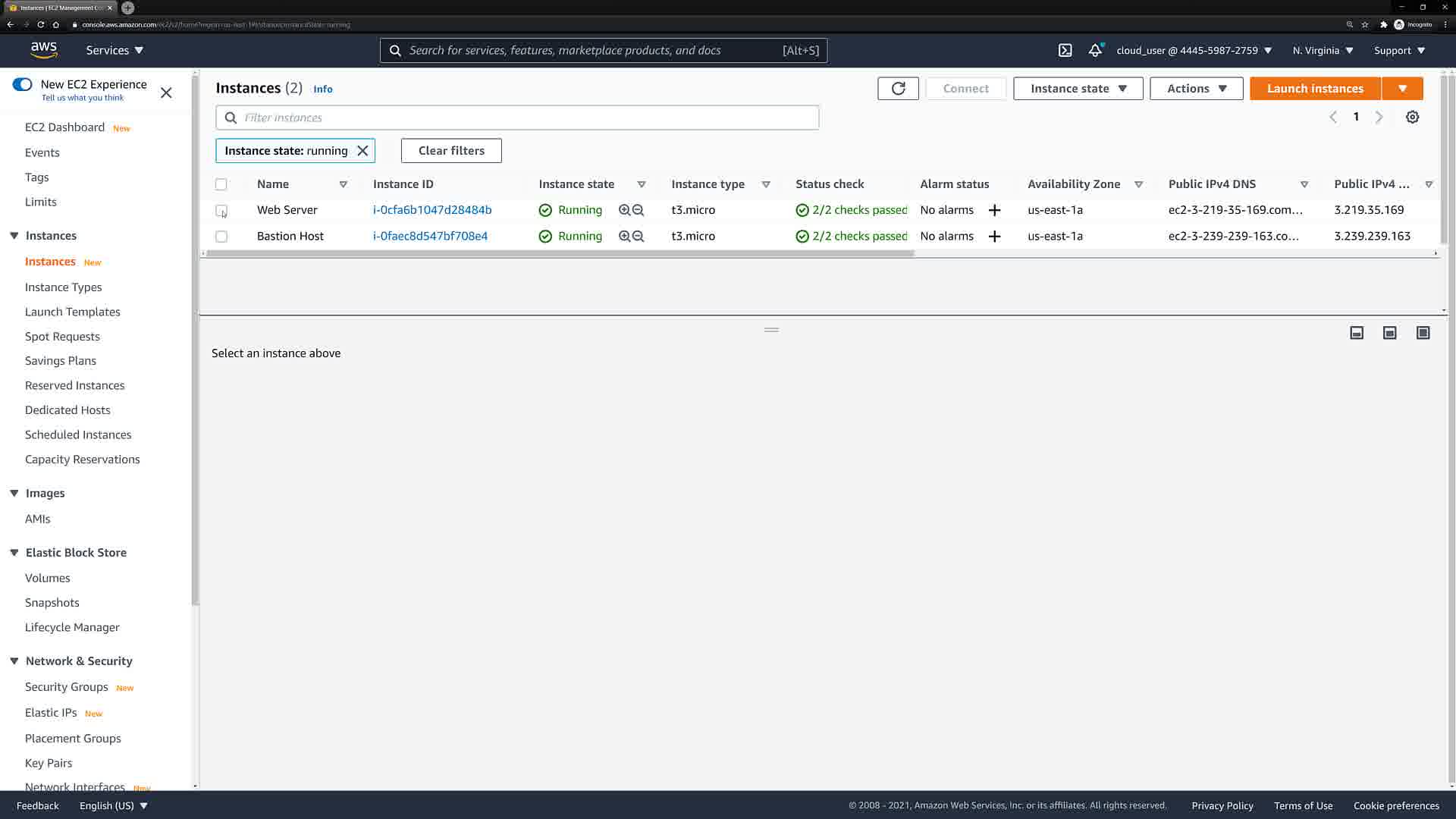Open the Instance state dropdown
This screenshot has width=1456, height=819.
click(x=1078, y=89)
